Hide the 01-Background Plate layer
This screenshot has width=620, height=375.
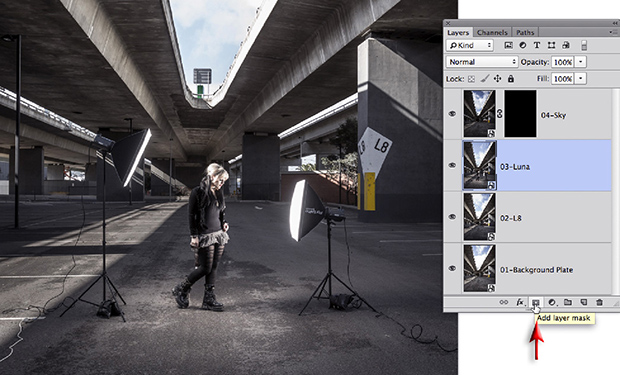click(452, 268)
